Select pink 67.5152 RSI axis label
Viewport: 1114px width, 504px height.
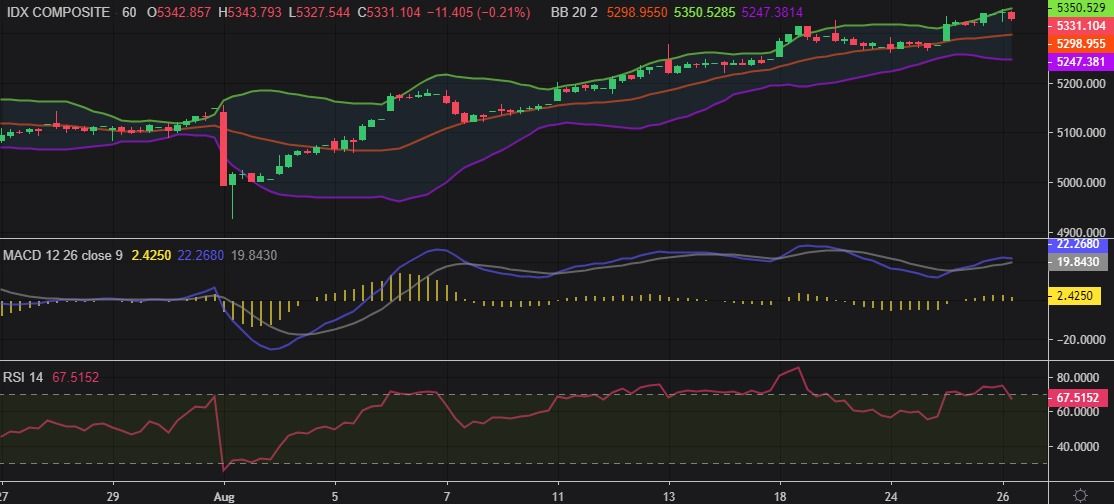pos(1081,397)
